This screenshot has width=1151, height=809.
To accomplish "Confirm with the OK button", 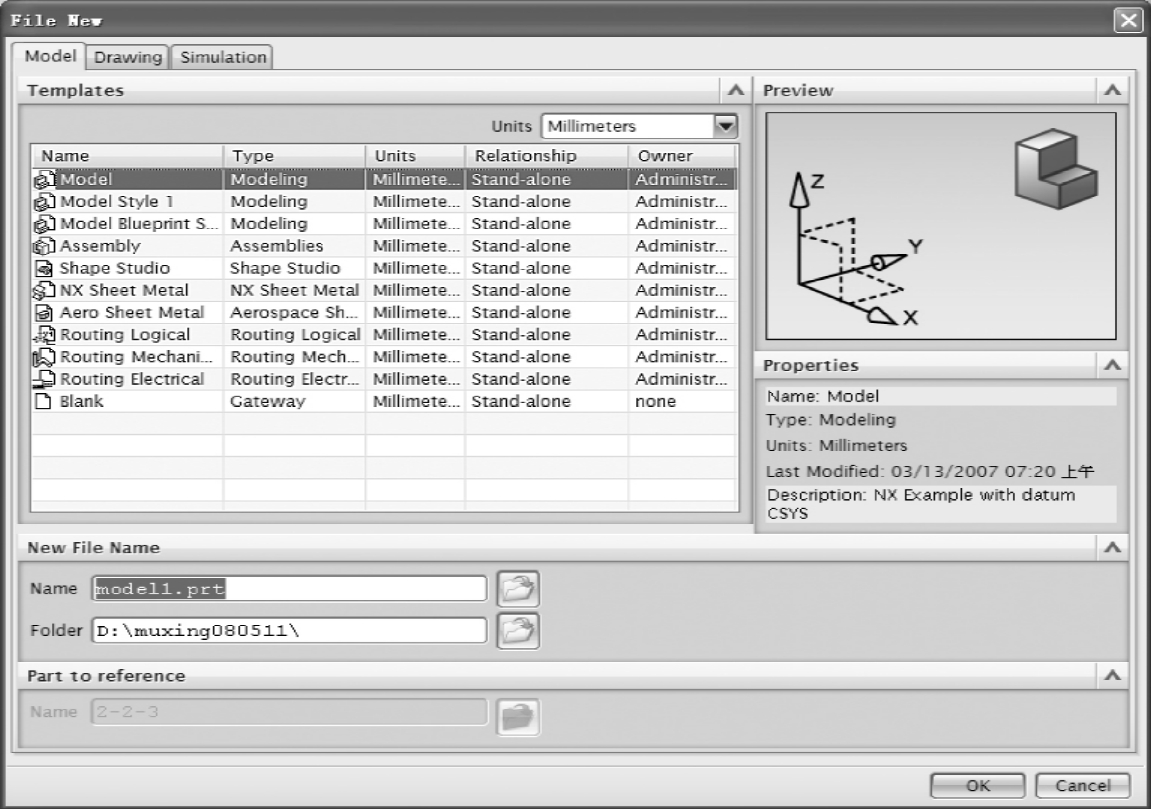I will click(x=978, y=786).
